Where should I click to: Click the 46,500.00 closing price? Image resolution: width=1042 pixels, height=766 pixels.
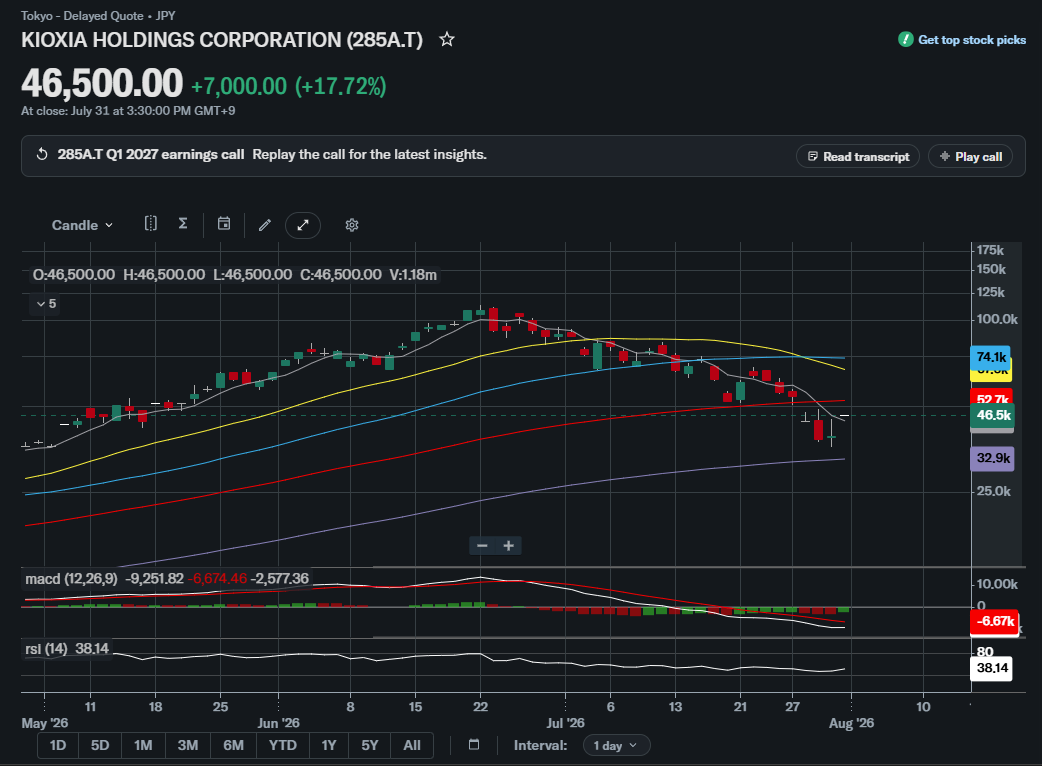click(x=102, y=84)
